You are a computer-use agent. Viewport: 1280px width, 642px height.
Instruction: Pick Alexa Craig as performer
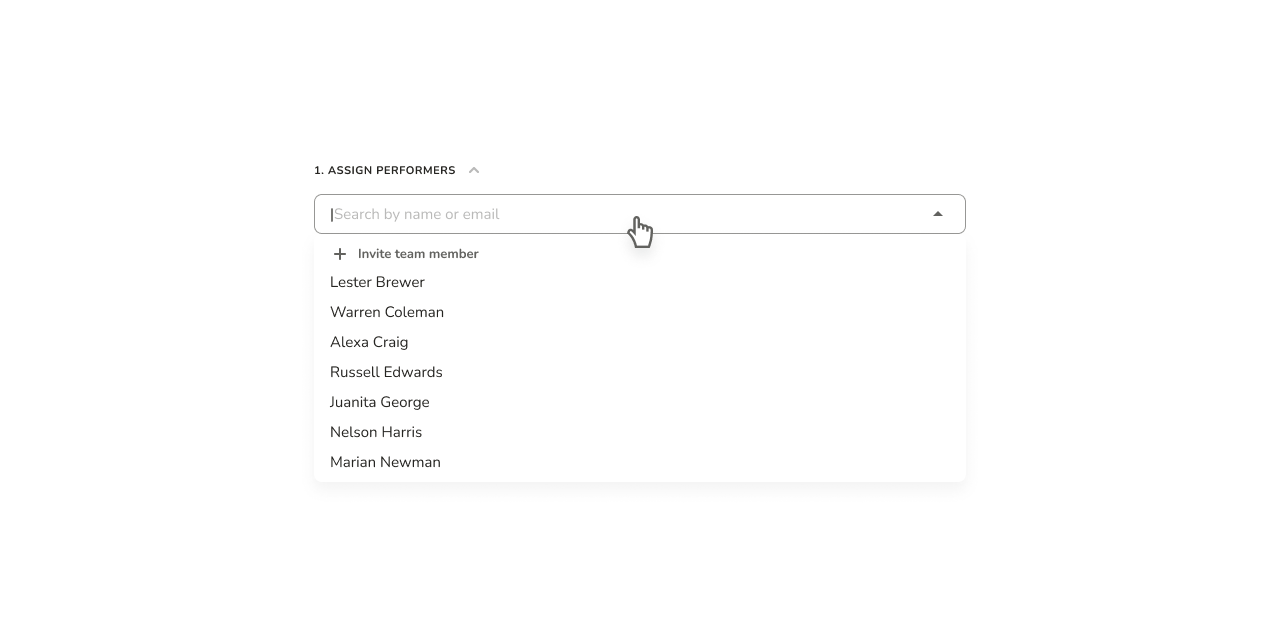click(640, 342)
